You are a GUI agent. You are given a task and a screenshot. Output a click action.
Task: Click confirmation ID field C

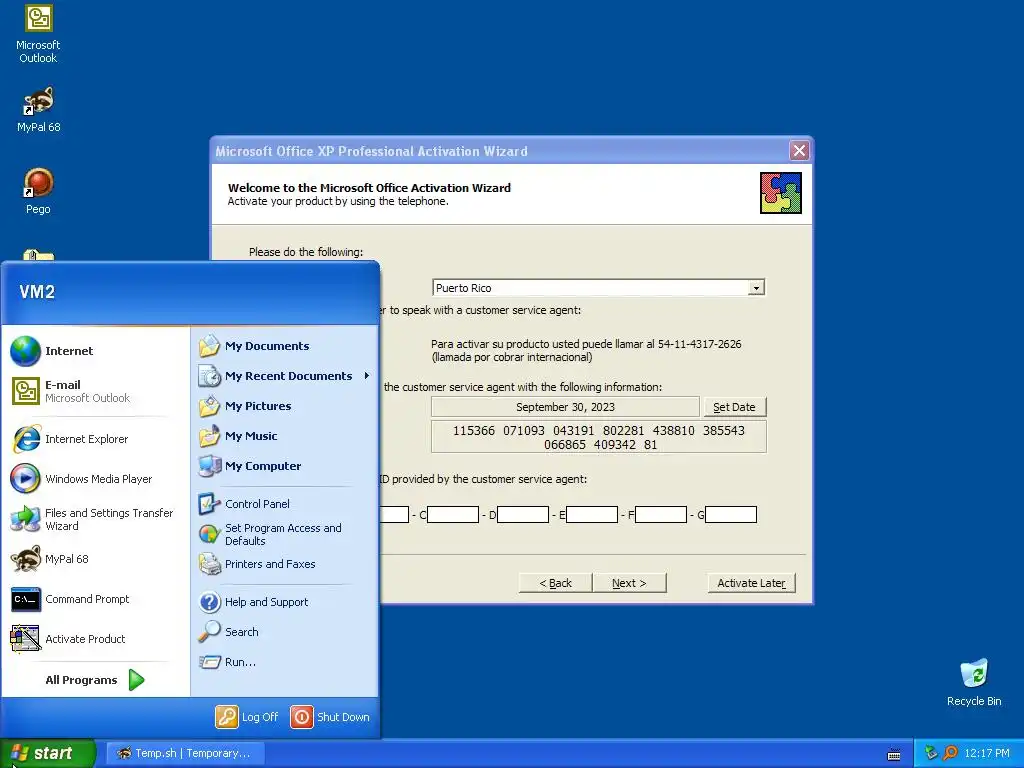[453, 515]
